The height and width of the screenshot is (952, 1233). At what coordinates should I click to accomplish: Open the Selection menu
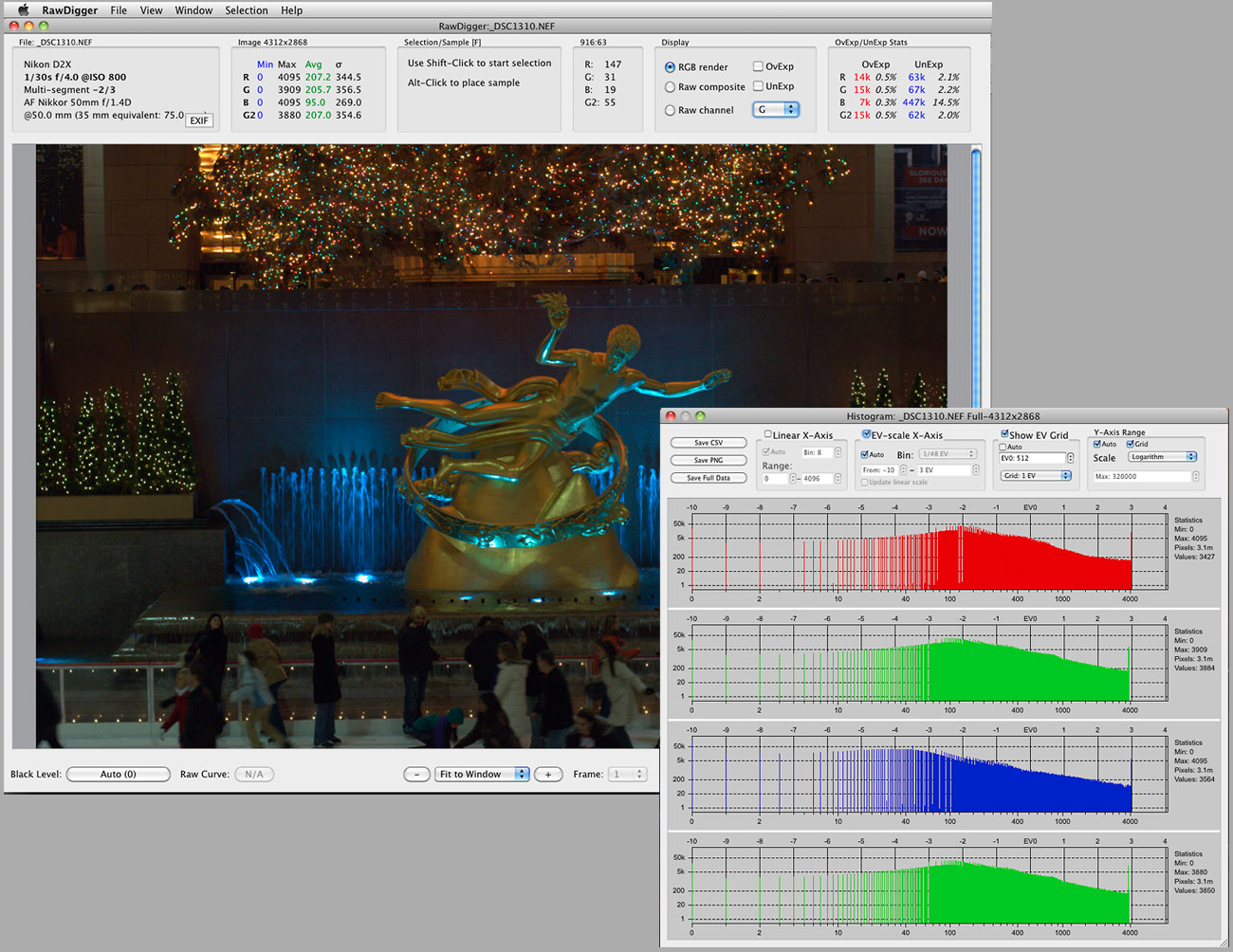(x=246, y=10)
